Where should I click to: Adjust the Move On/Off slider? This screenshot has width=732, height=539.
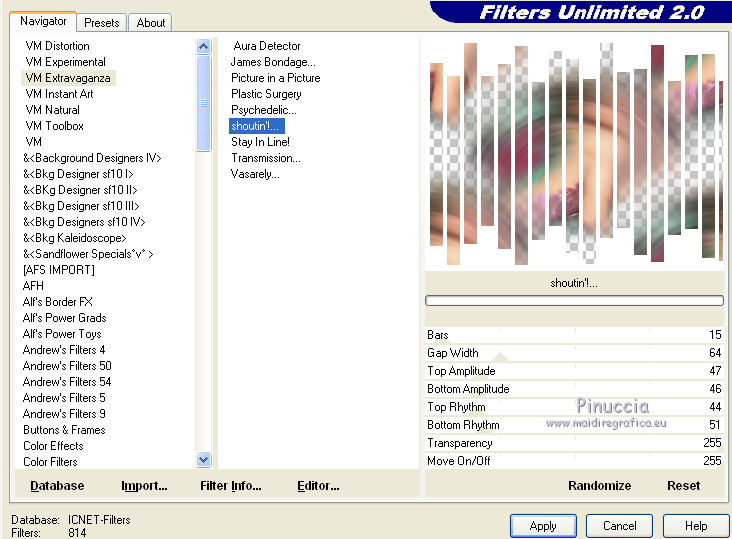pos(574,461)
